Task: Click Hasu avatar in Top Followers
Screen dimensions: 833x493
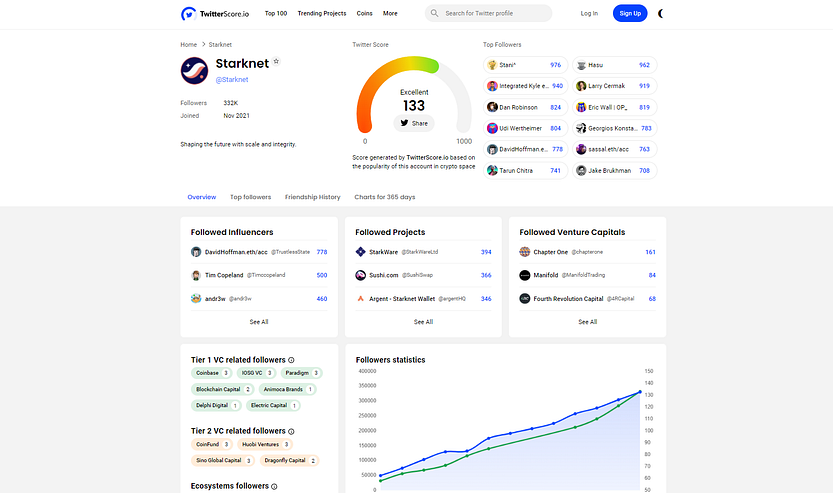Action: (581, 65)
